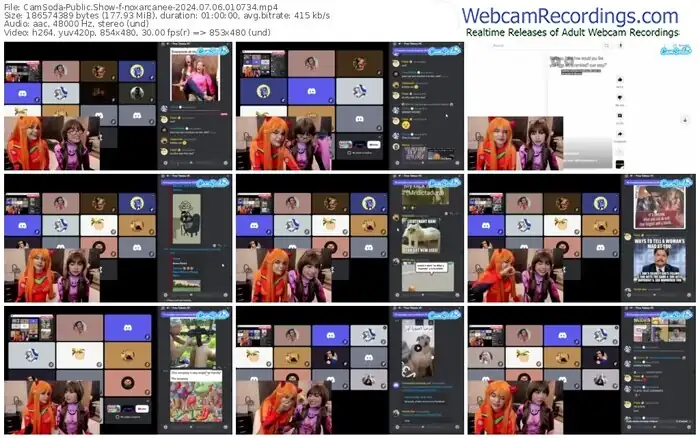This screenshot has height=438, width=700.
Task: Click the Video line reading h264, yuv420p
Action: tap(138, 33)
